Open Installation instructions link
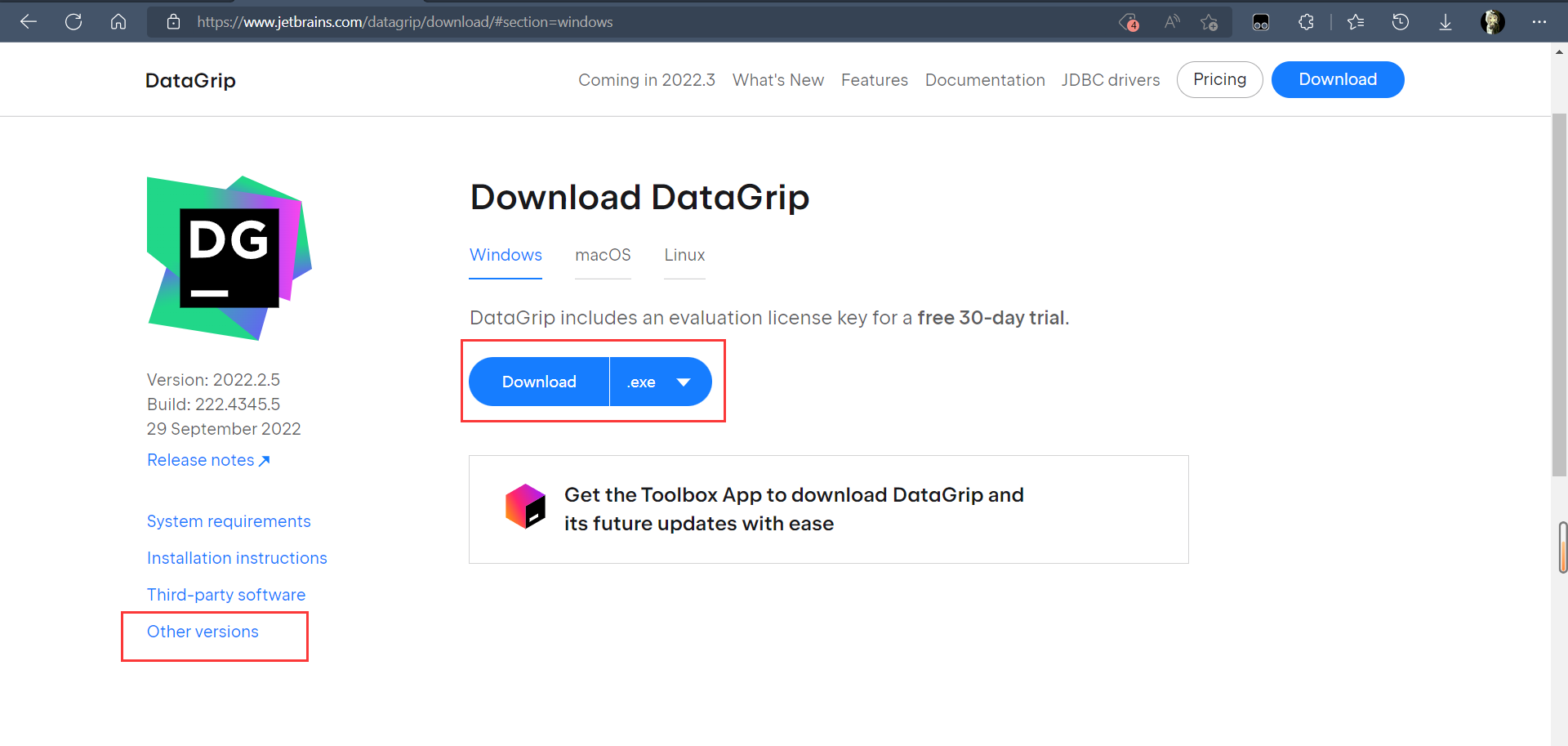 click(x=237, y=558)
